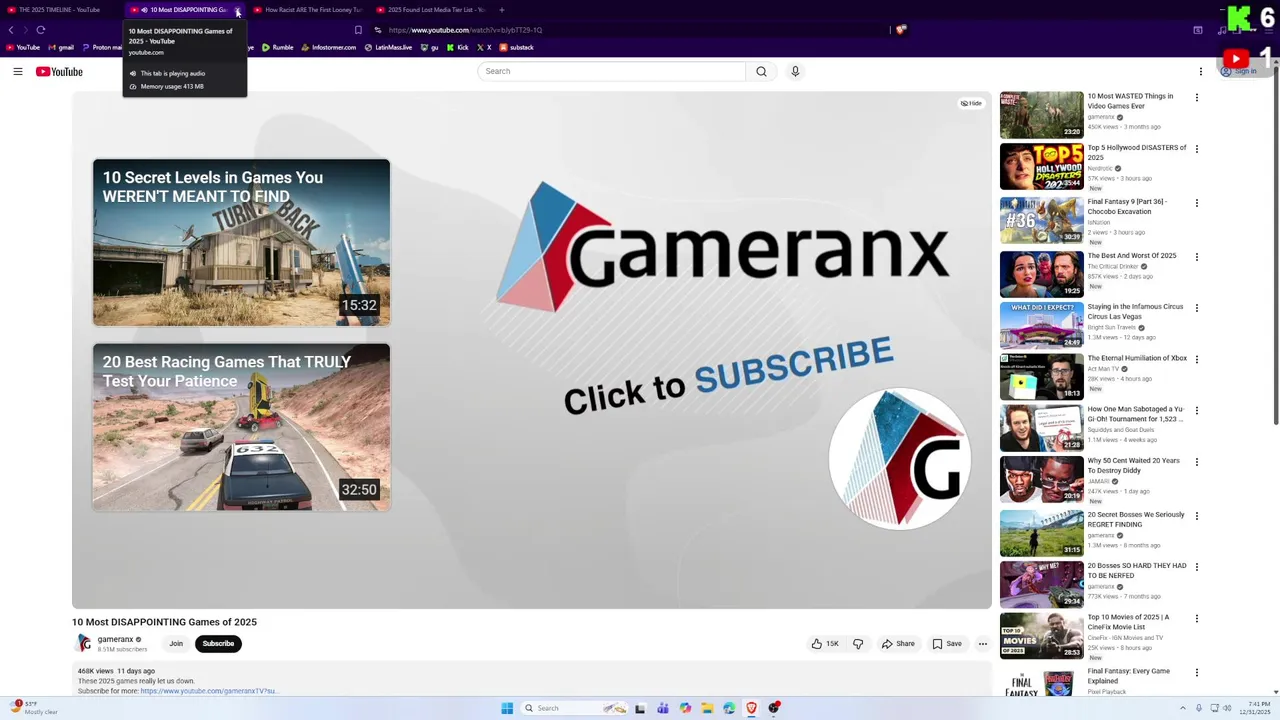Open more actions ellipsis beside Save
Image resolution: width=1280 pixels, height=720 pixels.
982,644
